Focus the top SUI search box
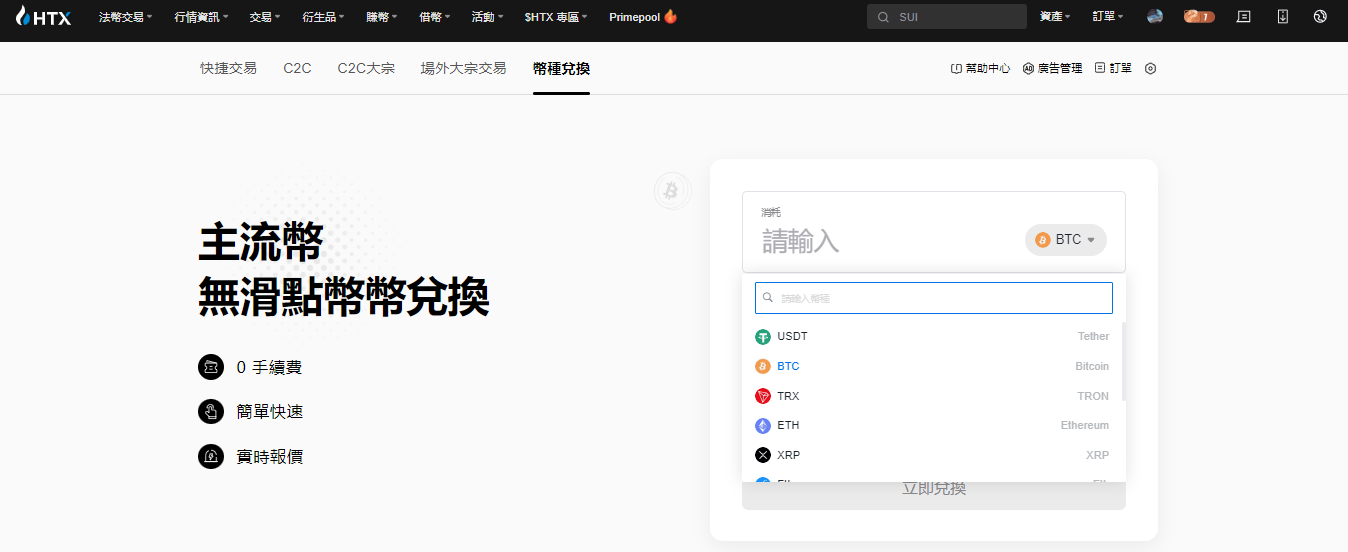Screen dimensions: 1348x552 click(946, 17)
